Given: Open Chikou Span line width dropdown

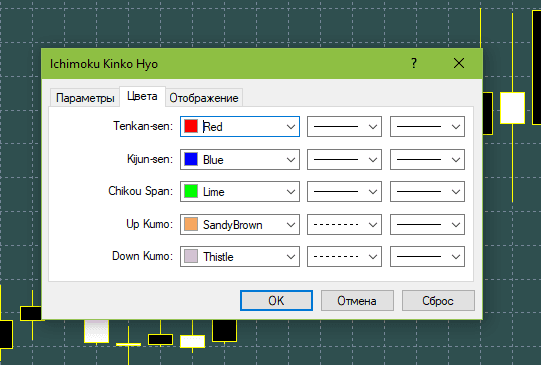Looking at the screenshot, I should pos(427,192).
